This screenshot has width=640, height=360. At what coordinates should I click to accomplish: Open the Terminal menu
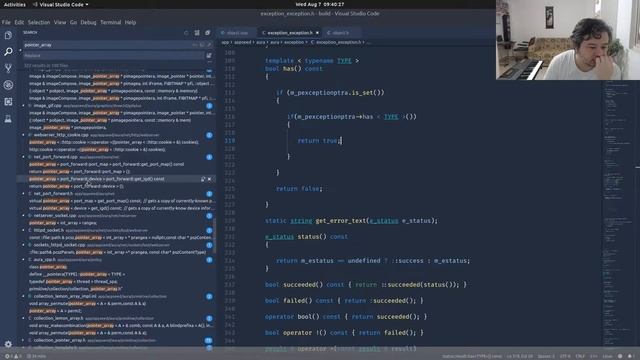pyautogui.click(x=111, y=22)
